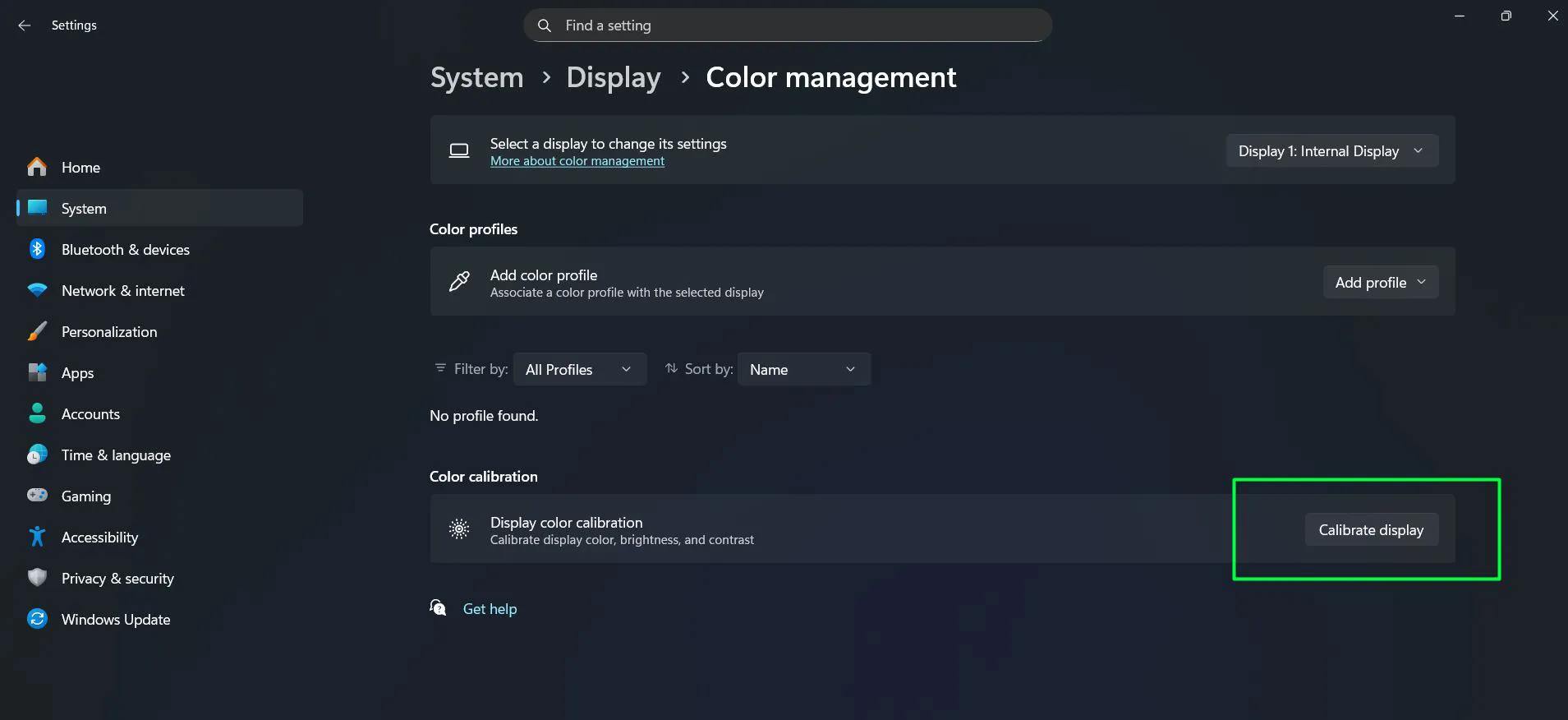Open Personalization settings
The image size is (1568, 720).
[x=159, y=331]
